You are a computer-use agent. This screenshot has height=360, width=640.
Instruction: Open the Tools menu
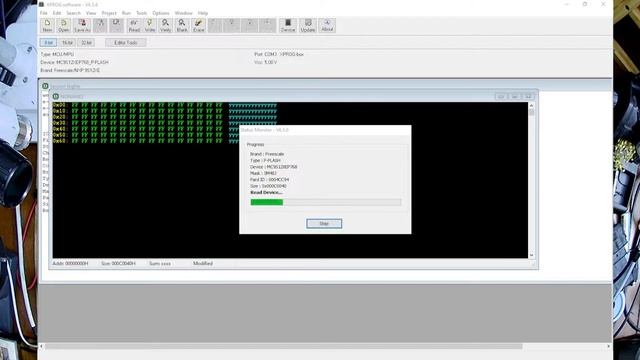click(141, 13)
